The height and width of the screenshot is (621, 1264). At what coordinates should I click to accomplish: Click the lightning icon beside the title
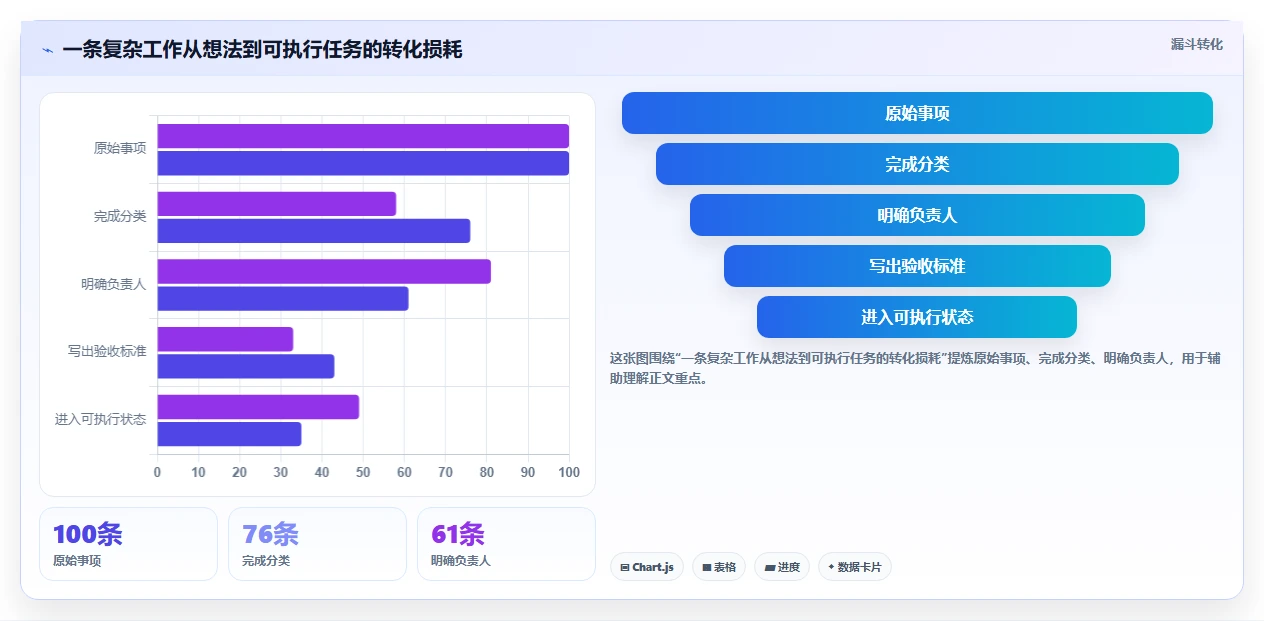48,50
